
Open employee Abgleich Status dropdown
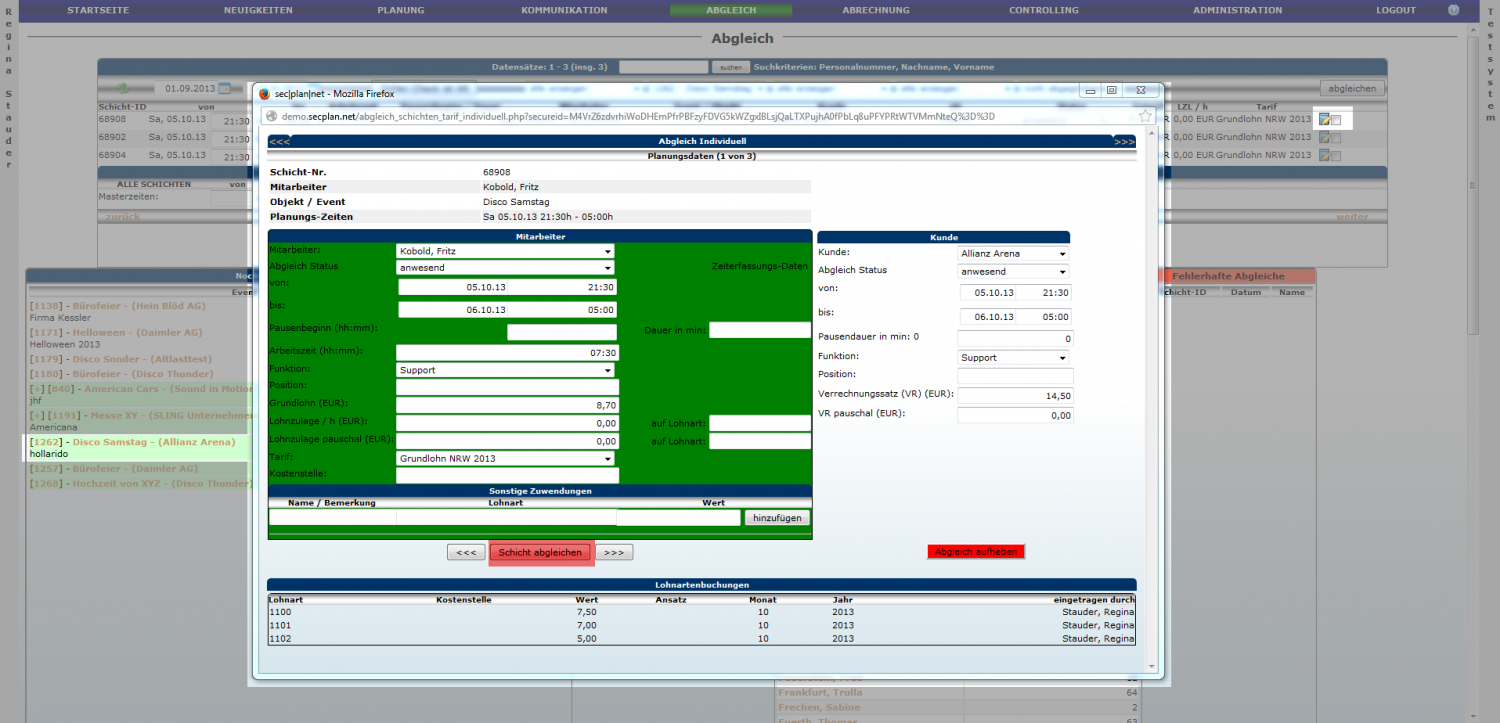coord(505,268)
